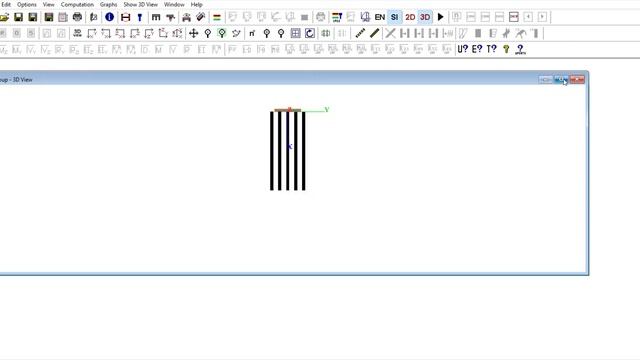Open the Computation menu
The image size is (640, 360).
[77, 4]
